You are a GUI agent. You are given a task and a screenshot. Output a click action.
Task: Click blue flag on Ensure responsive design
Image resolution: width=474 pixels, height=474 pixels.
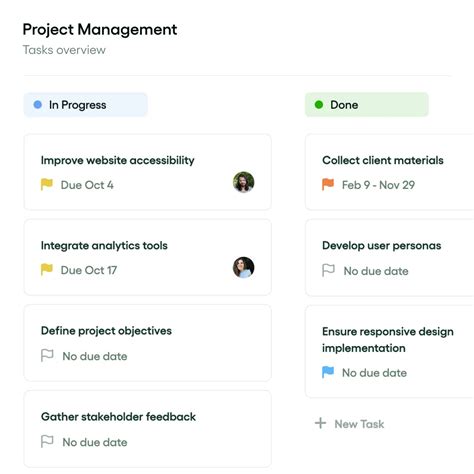click(328, 372)
